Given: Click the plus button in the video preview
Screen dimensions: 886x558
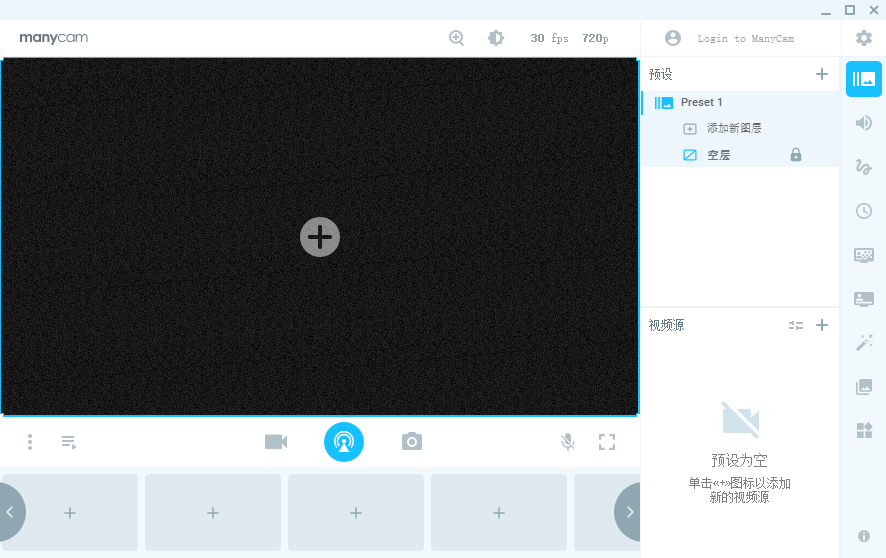Looking at the screenshot, I should [320, 237].
